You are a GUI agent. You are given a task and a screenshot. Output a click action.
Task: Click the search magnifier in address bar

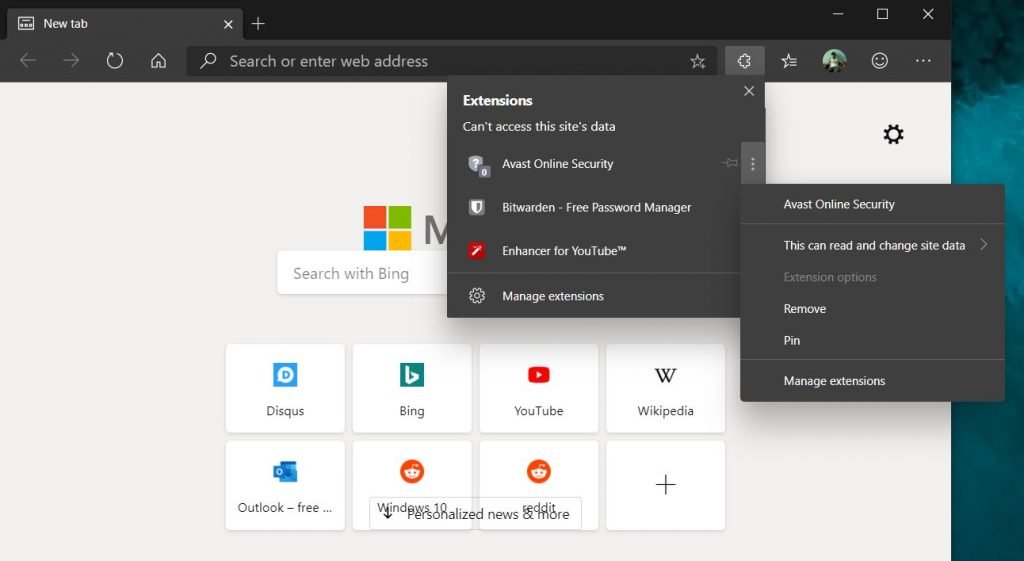(x=208, y=61)
